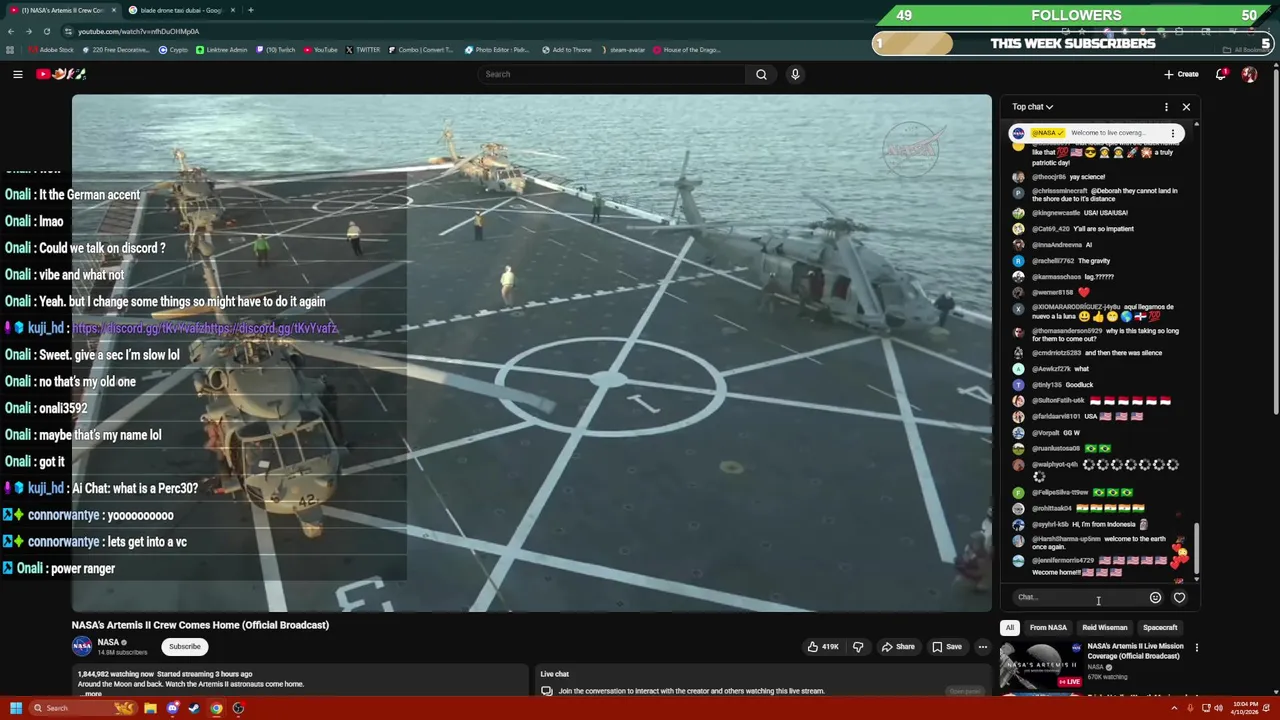Open the Crypto bookmark
The width and height of the screenshot is (1280, 720).
tap(174, 50)
